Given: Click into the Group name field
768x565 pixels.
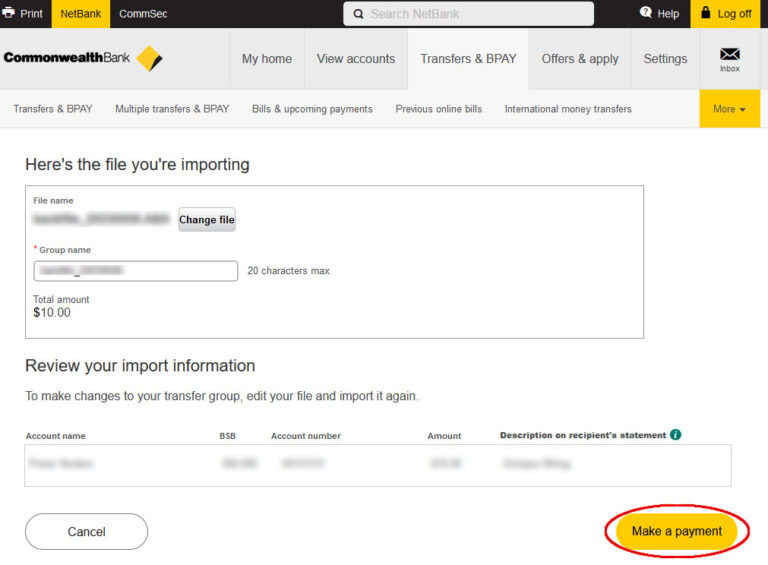Looking at the screenshot, I should tap(136, 271).
